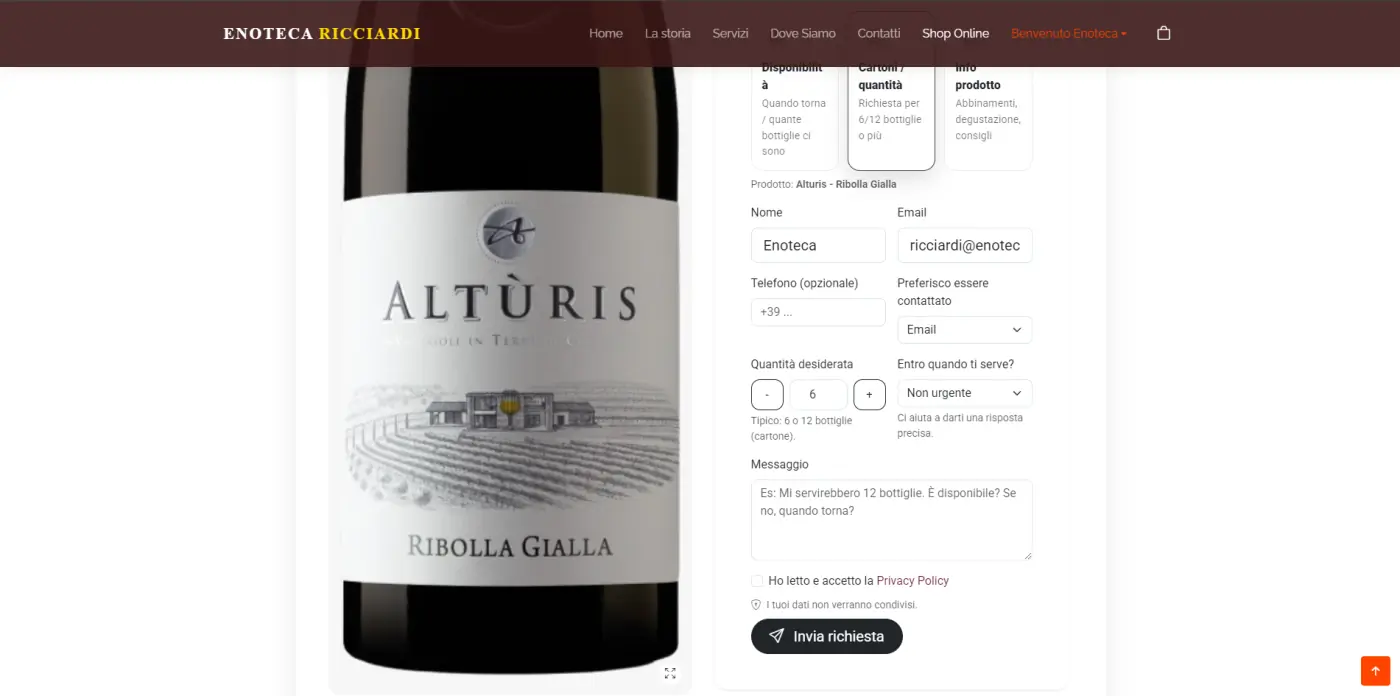The image size is (1400, 696).
Task: Open the Entro quando ti serve dropdown
Action: tap(964, 393)
